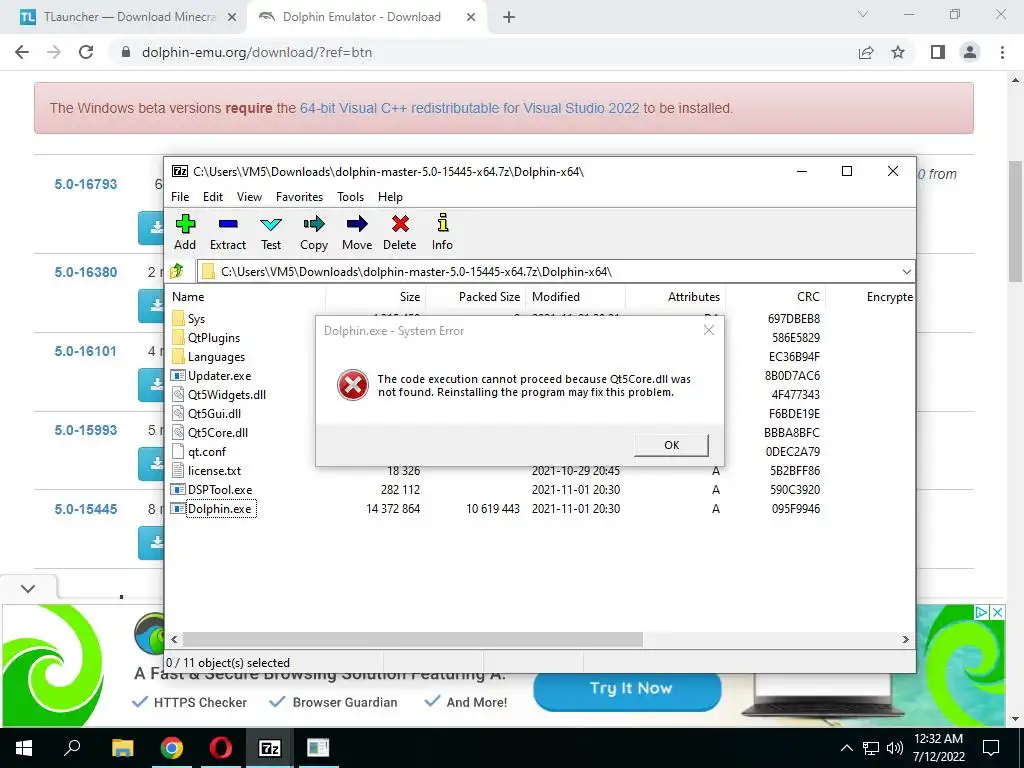The image size is (1024, 768).
Task: Select the Sys folder icon
Action: pyautogui.click(x=178, y=319)
